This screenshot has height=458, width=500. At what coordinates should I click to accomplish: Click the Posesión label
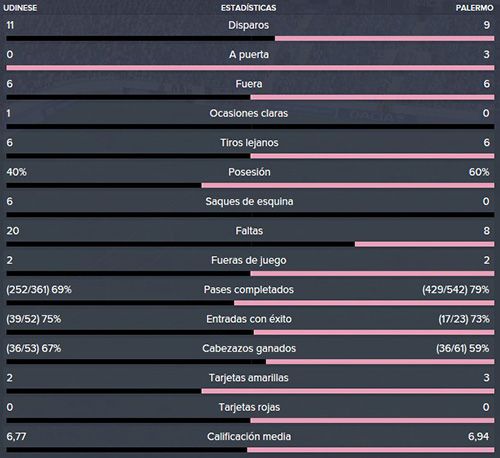(249, 172)
